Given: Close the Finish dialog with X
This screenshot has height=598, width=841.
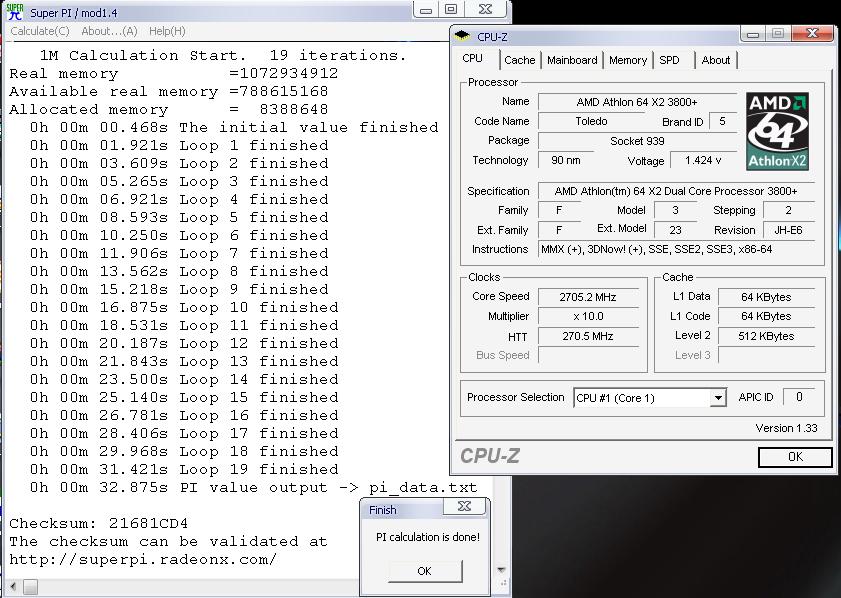Looking at the screenshot, I should (464, 506).
